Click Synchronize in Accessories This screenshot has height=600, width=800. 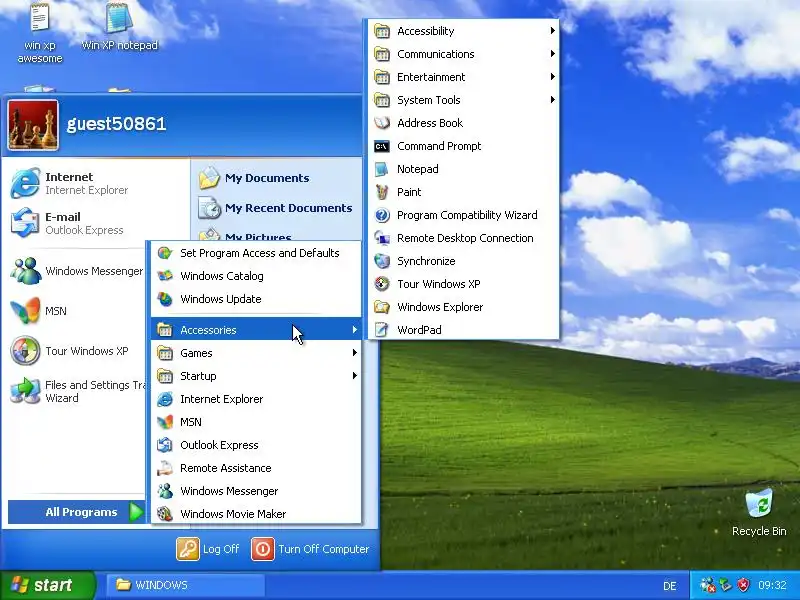tap(464, 261)
